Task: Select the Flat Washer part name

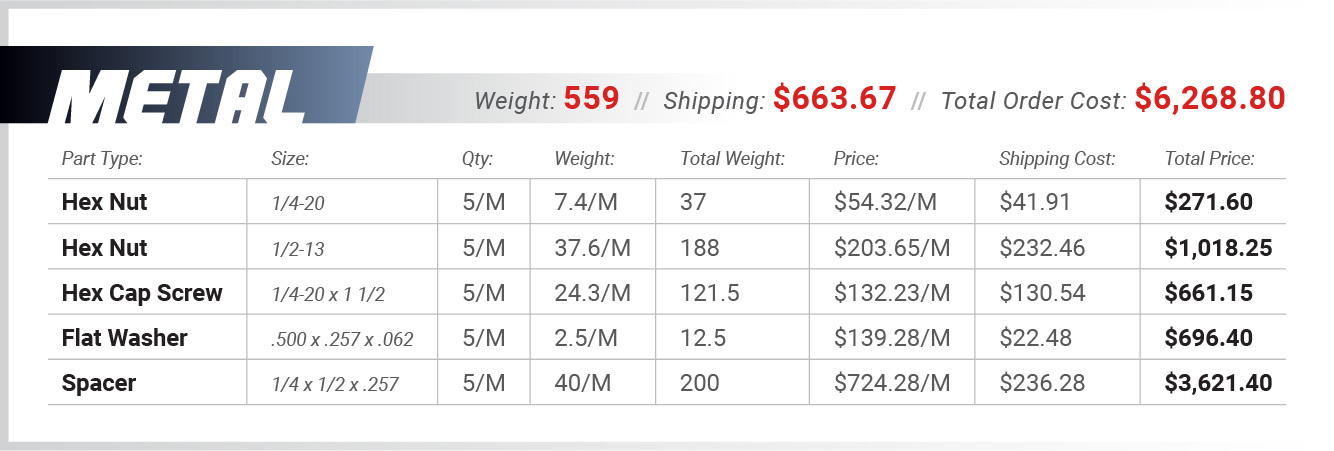Action: pyautogui.click(x=124, y=338)
